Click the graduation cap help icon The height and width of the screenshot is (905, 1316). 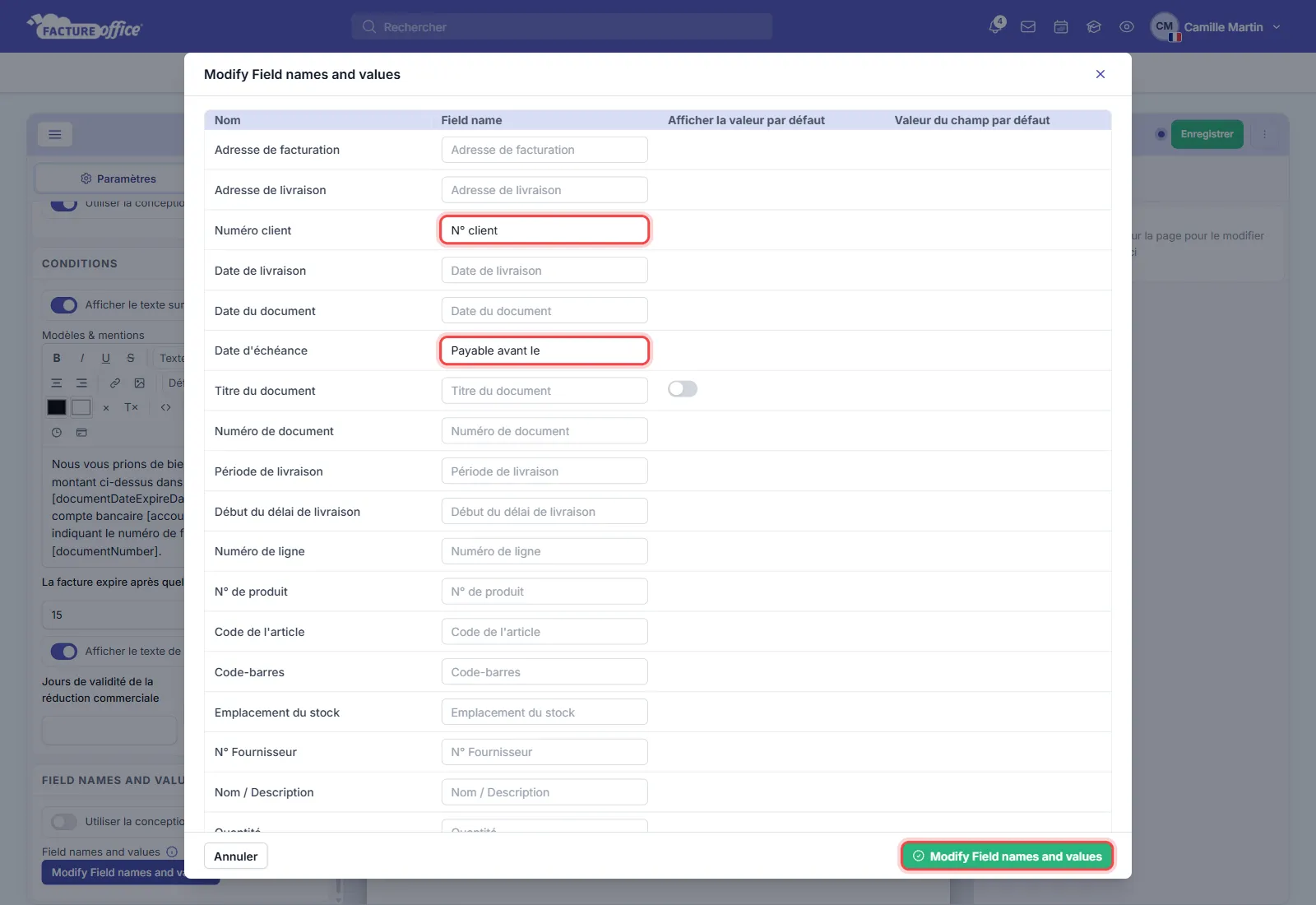1094,27
